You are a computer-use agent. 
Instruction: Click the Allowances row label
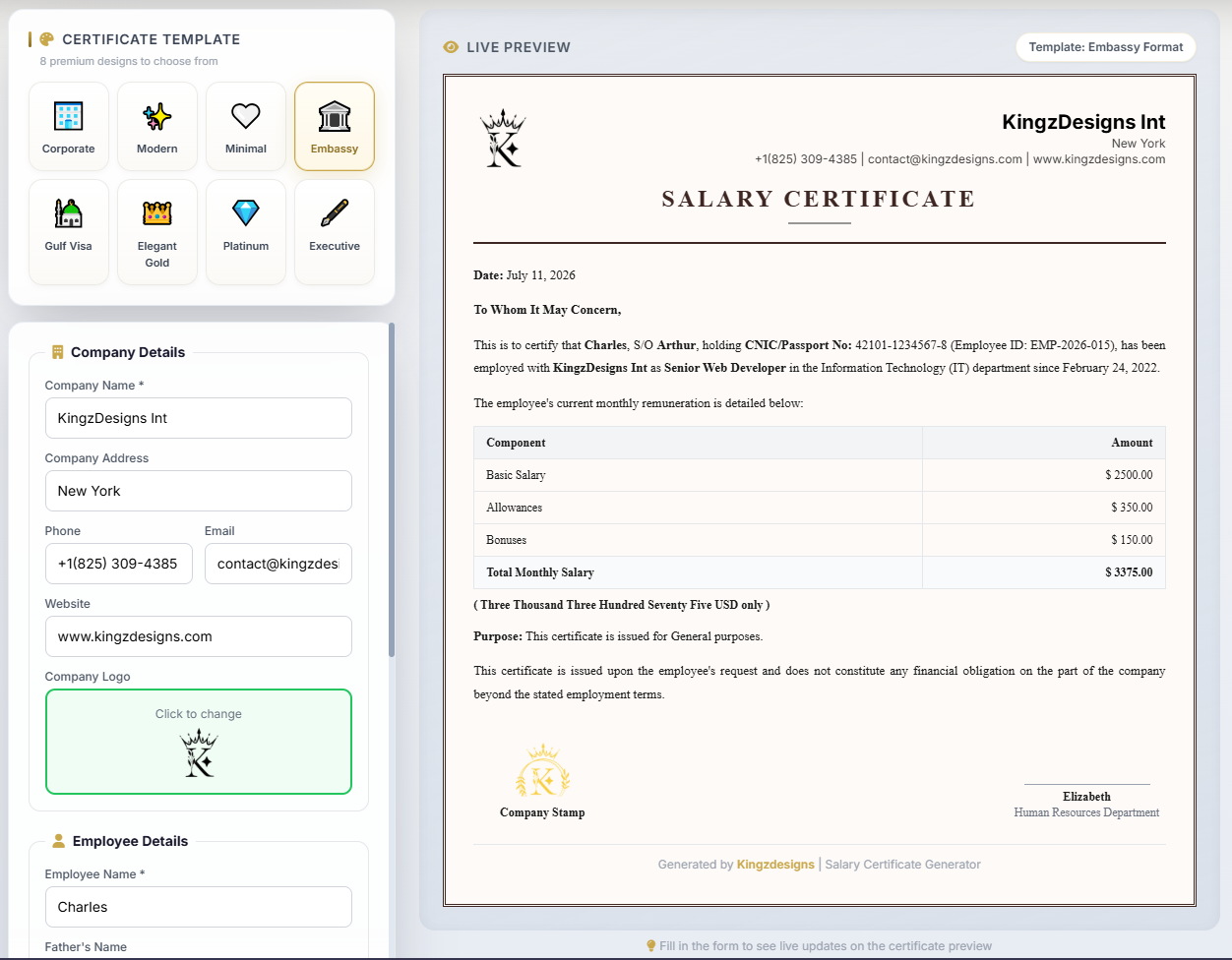(514, 508)
